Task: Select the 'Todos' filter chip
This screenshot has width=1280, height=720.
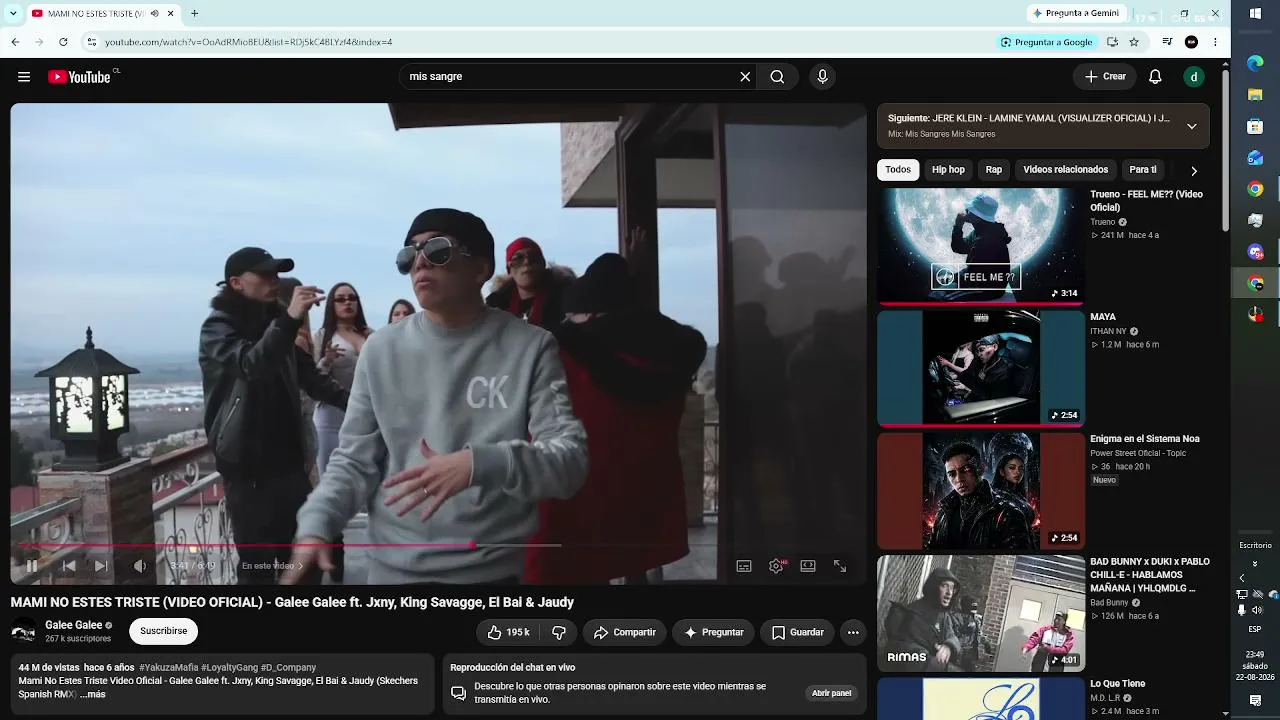Action: [x=898, y=170]
